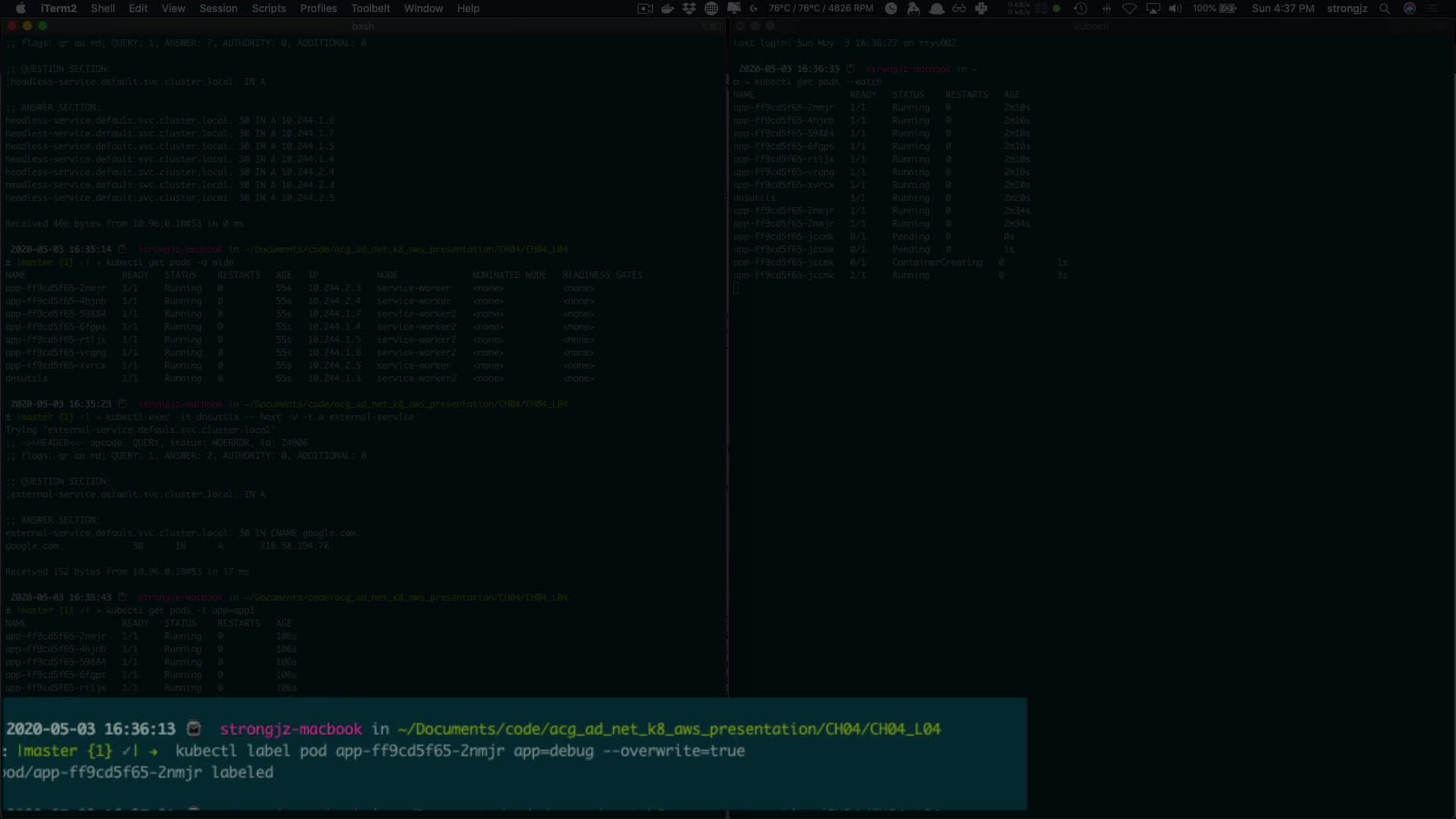Open the iTerm2 Profiles menu
This screenshot has height=819, width=1456.
318,8
